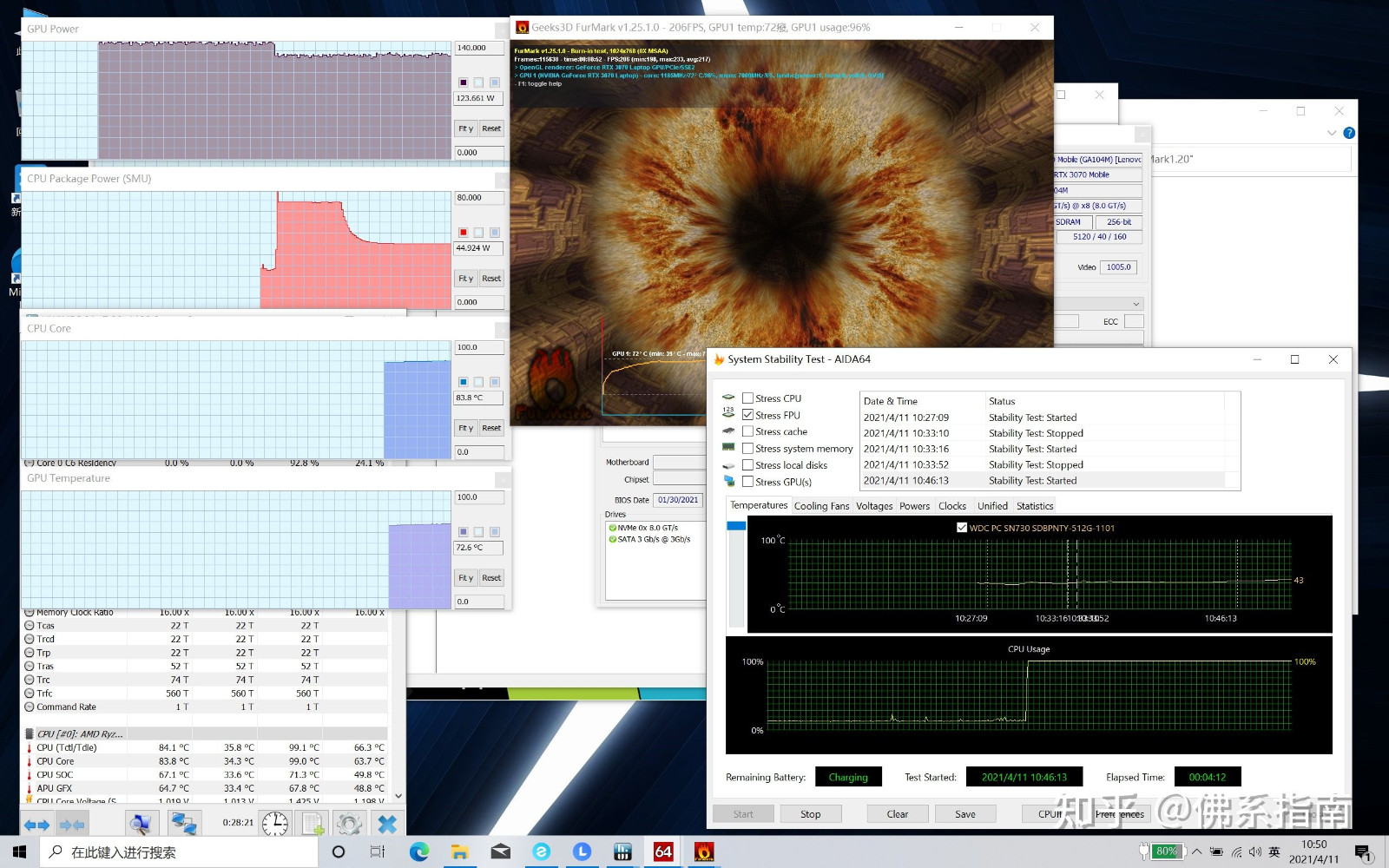Switch to Cooling Fans tab
The height and width of the screenshot is (868, 1389).
click(821, 506)
